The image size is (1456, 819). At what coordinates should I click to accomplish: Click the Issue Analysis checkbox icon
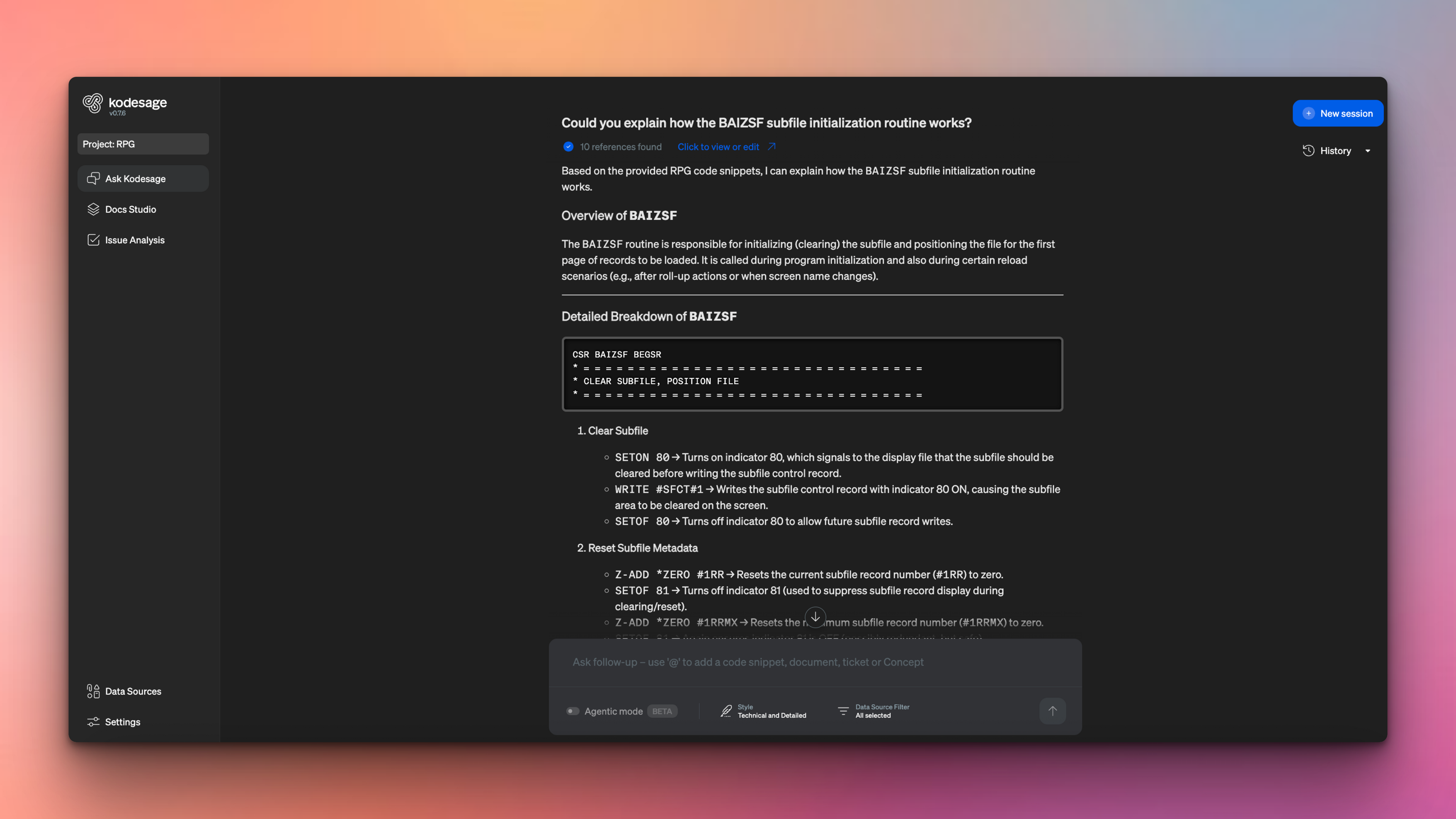pos(93,240)
